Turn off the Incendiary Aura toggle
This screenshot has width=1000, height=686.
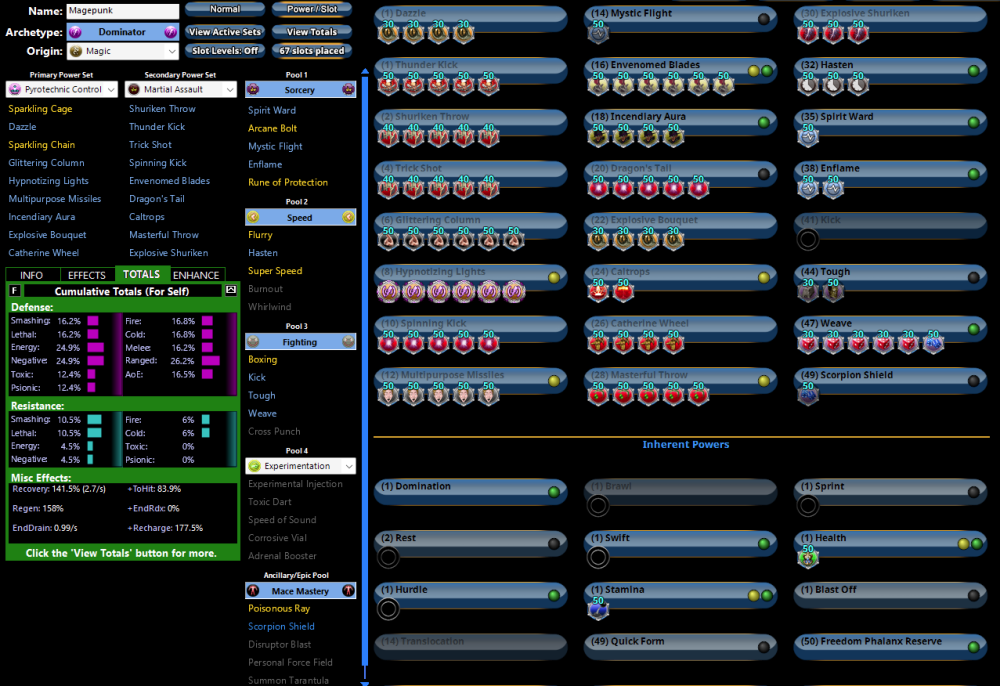click(764, 122)
